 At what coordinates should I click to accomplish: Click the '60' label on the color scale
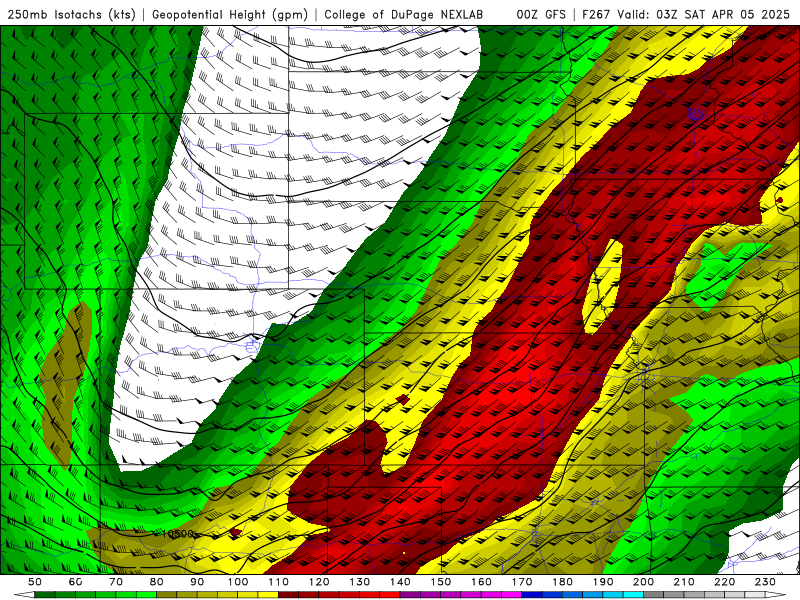click(x=75, y=582)
